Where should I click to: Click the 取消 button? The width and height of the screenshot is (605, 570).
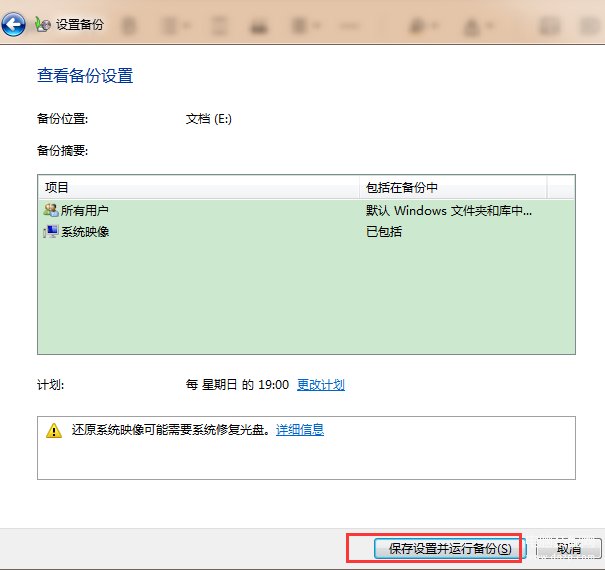pyautogui.click(x=569, y=548)
